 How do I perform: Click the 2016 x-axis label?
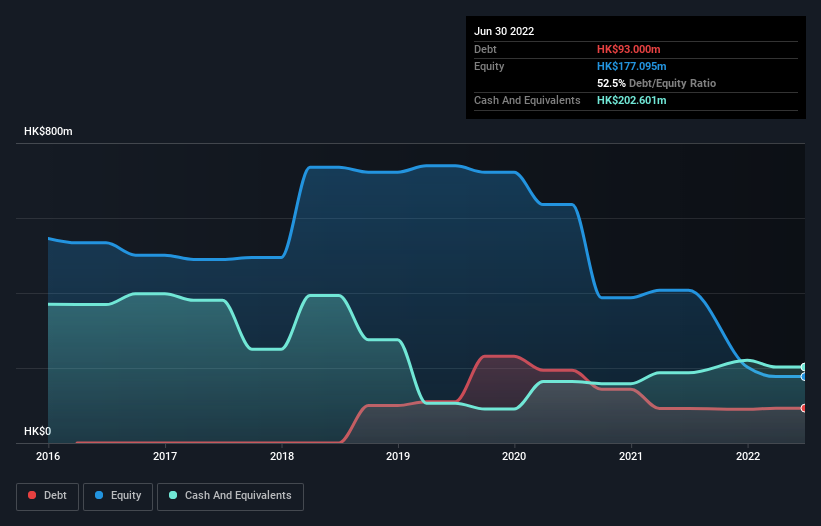[48, 456]
